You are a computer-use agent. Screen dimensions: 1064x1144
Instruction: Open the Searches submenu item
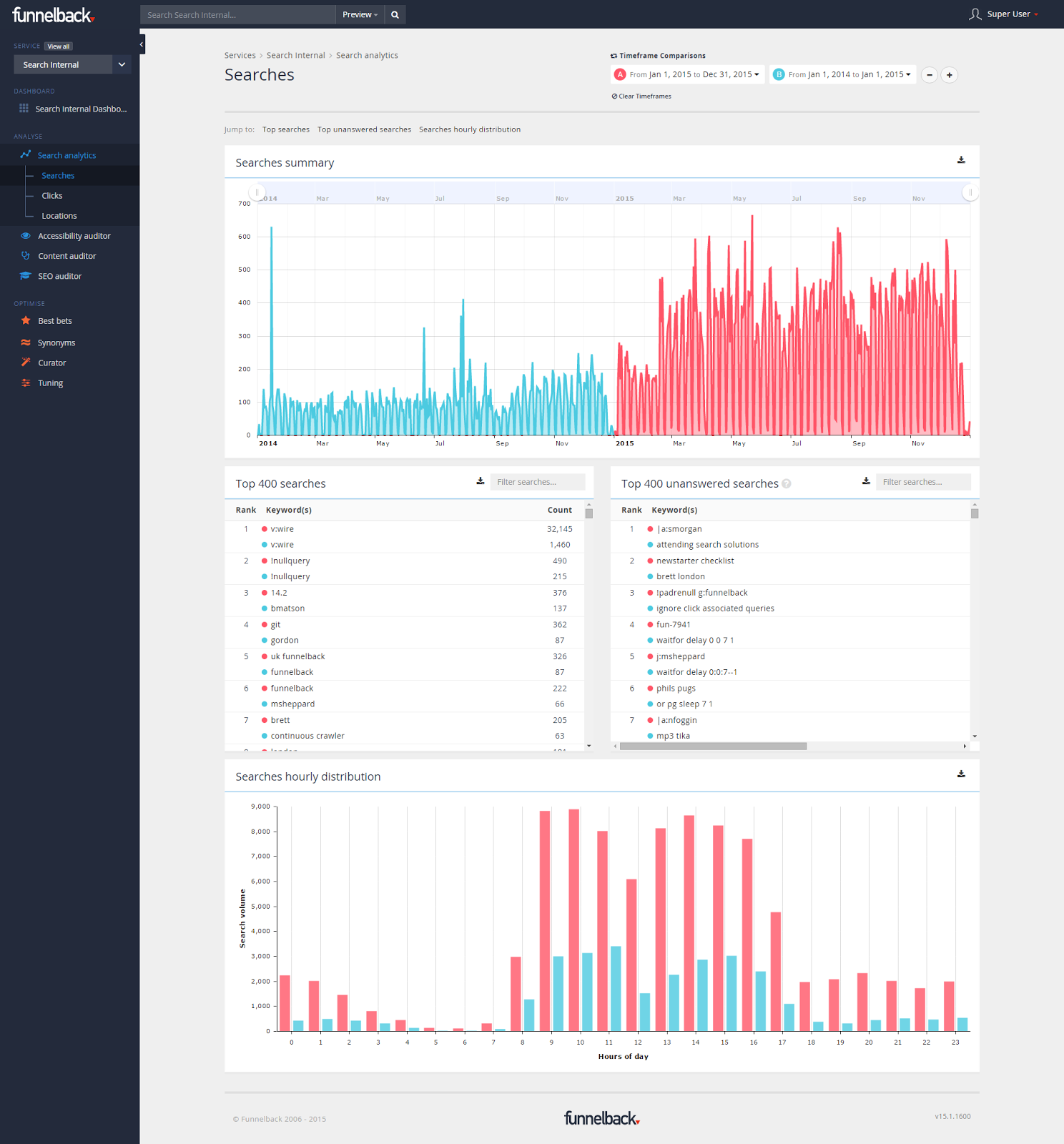point(58,175)
